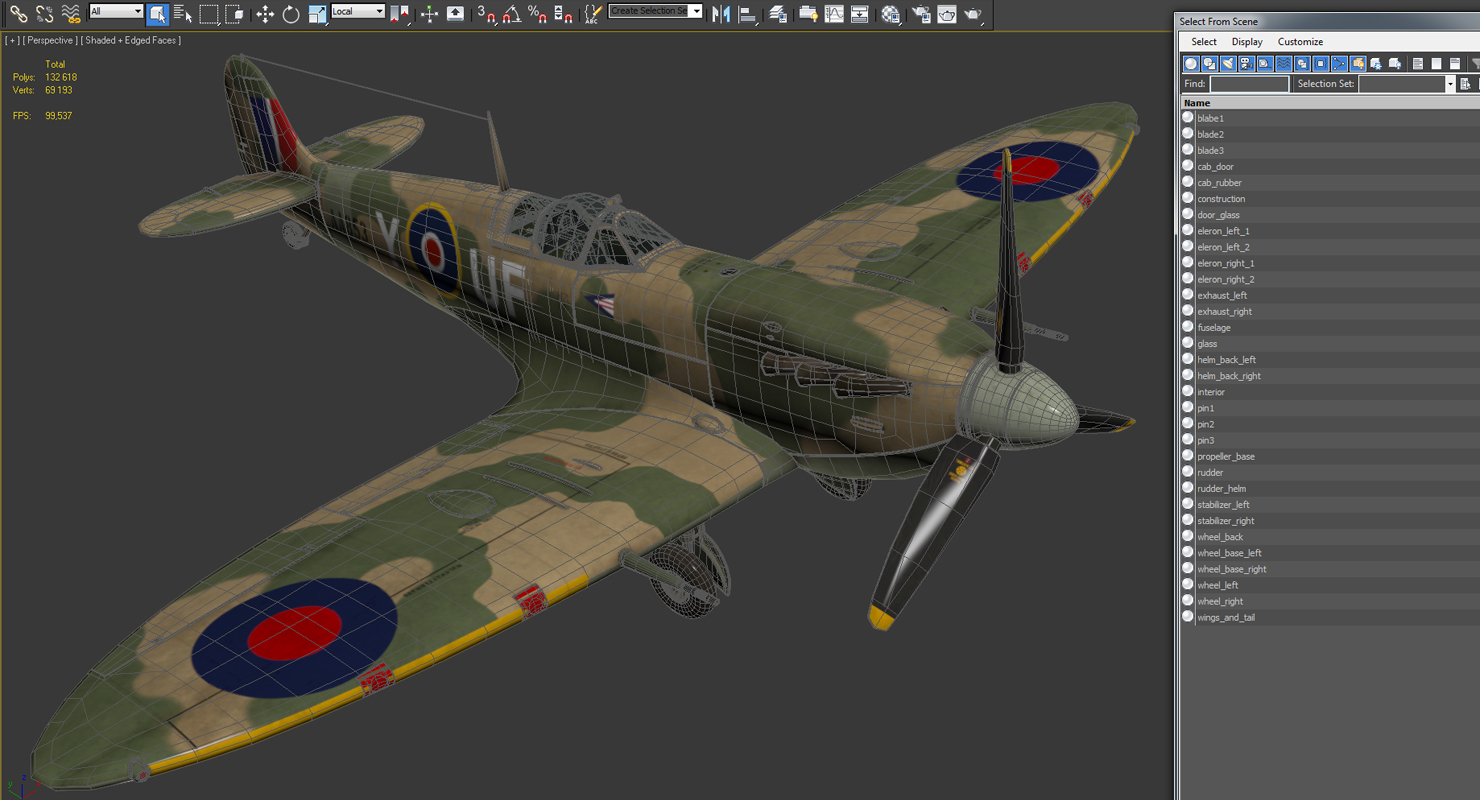Activate the Select Object tool
1480x800 pixels.
(x=157, y=14)
